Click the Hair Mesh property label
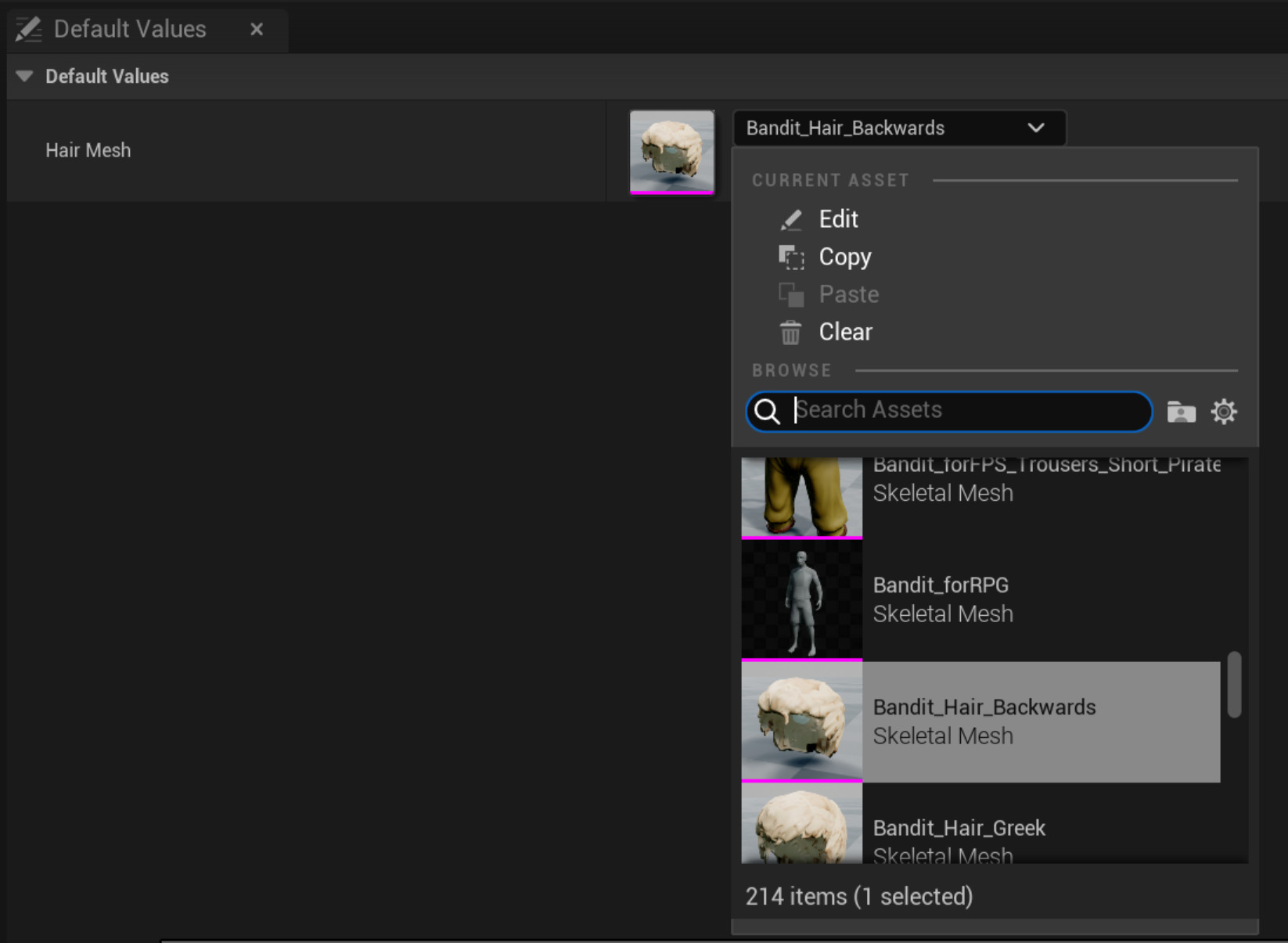1288x943 pixels. pos(88,150)
